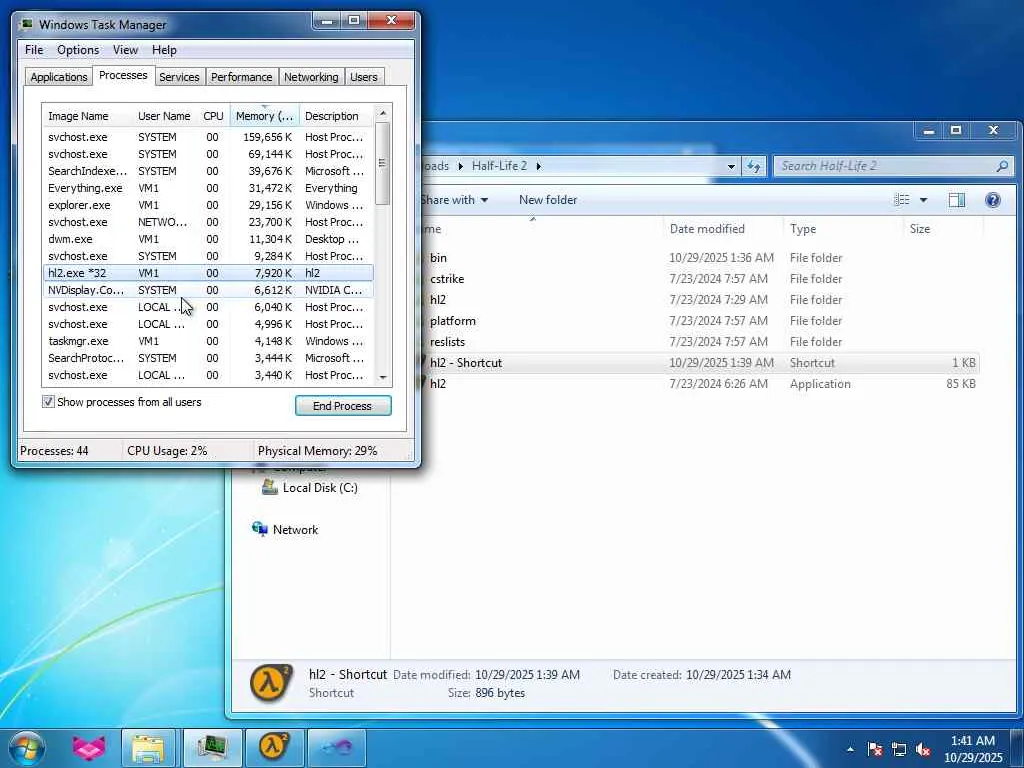Select the hl2 Application file
The height and width of the screenshot is (768, 1024).
[x=699, y=383]
